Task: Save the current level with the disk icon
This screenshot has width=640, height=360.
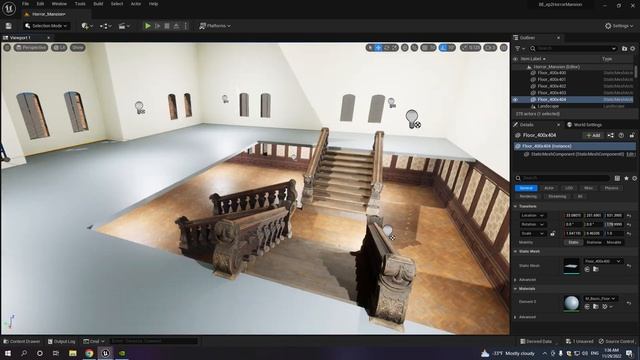Action: tap(9, 26)
